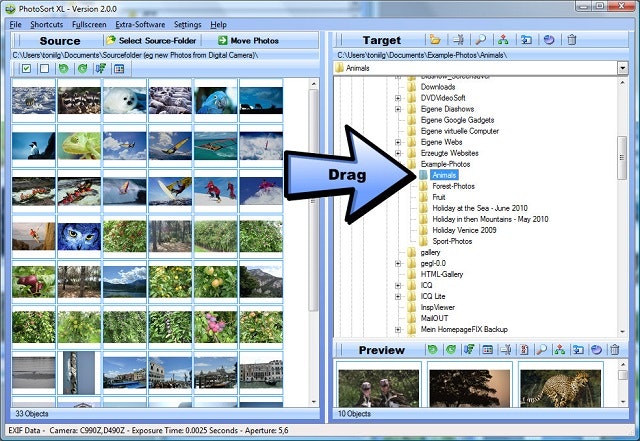Select Holiday at the Sea - June 2010 folder
Image resolution: width=640 pixels, height=441 pixels.
(480, 208)
